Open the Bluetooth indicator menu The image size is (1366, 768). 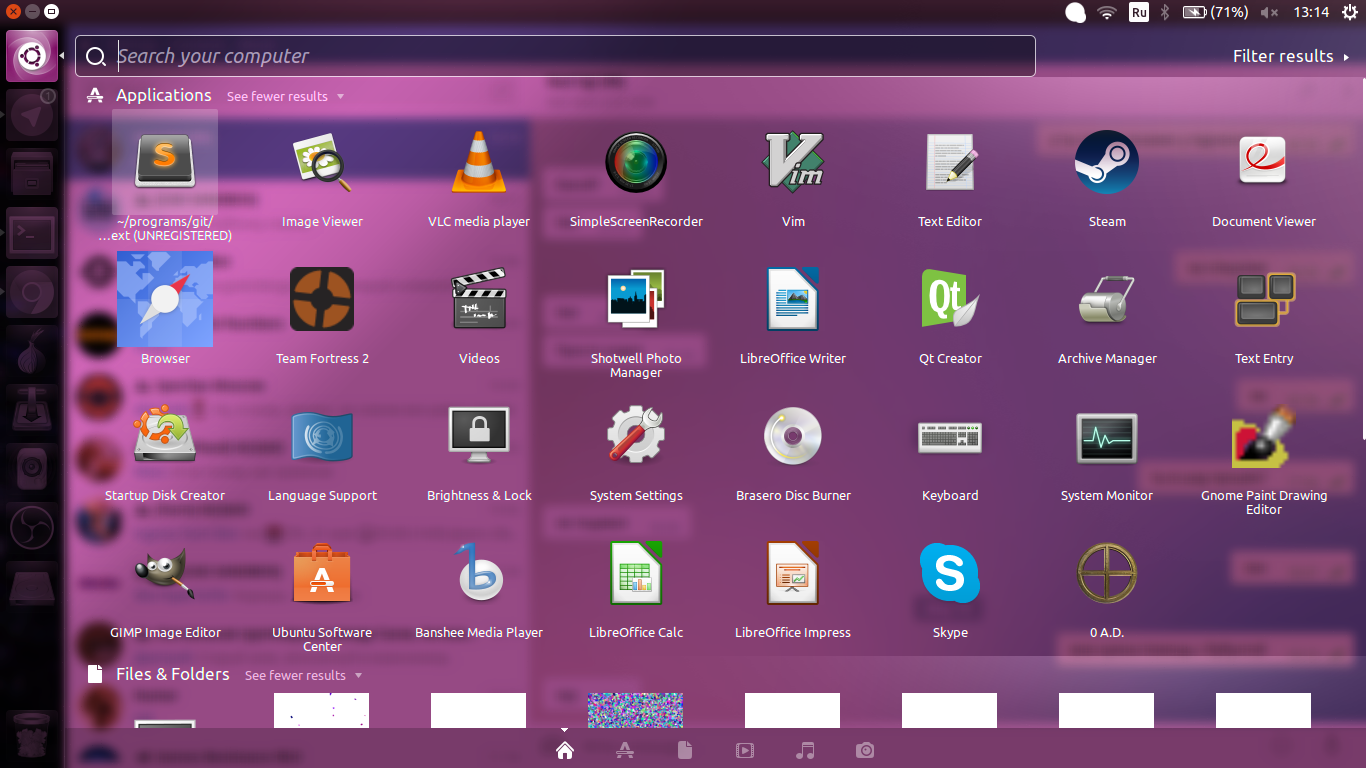pyautogui.click(x=1166, y=12)
